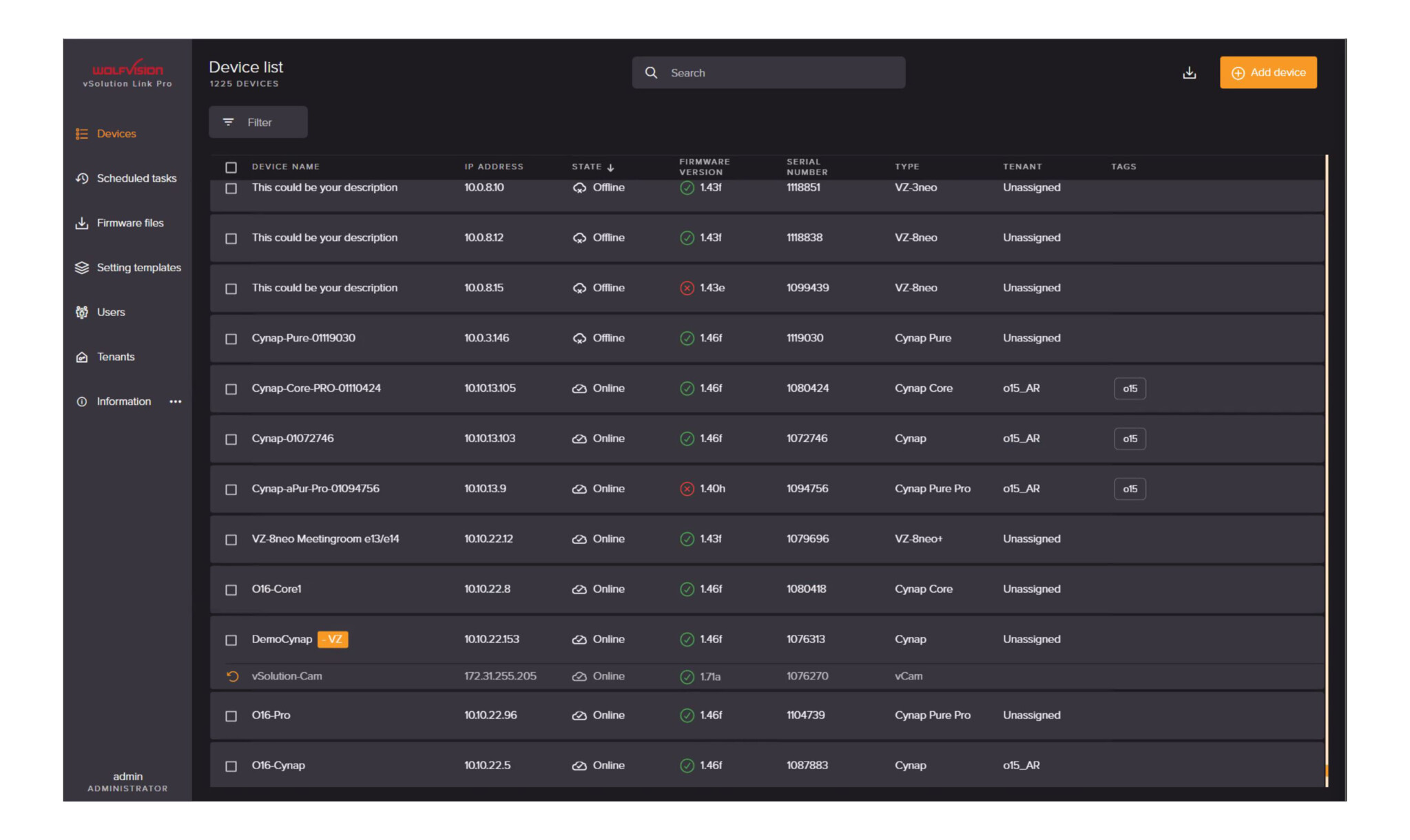Click the Firmware files download icon
The width and height of the screenshot is (1410, 840).
[x=82, y=223]
